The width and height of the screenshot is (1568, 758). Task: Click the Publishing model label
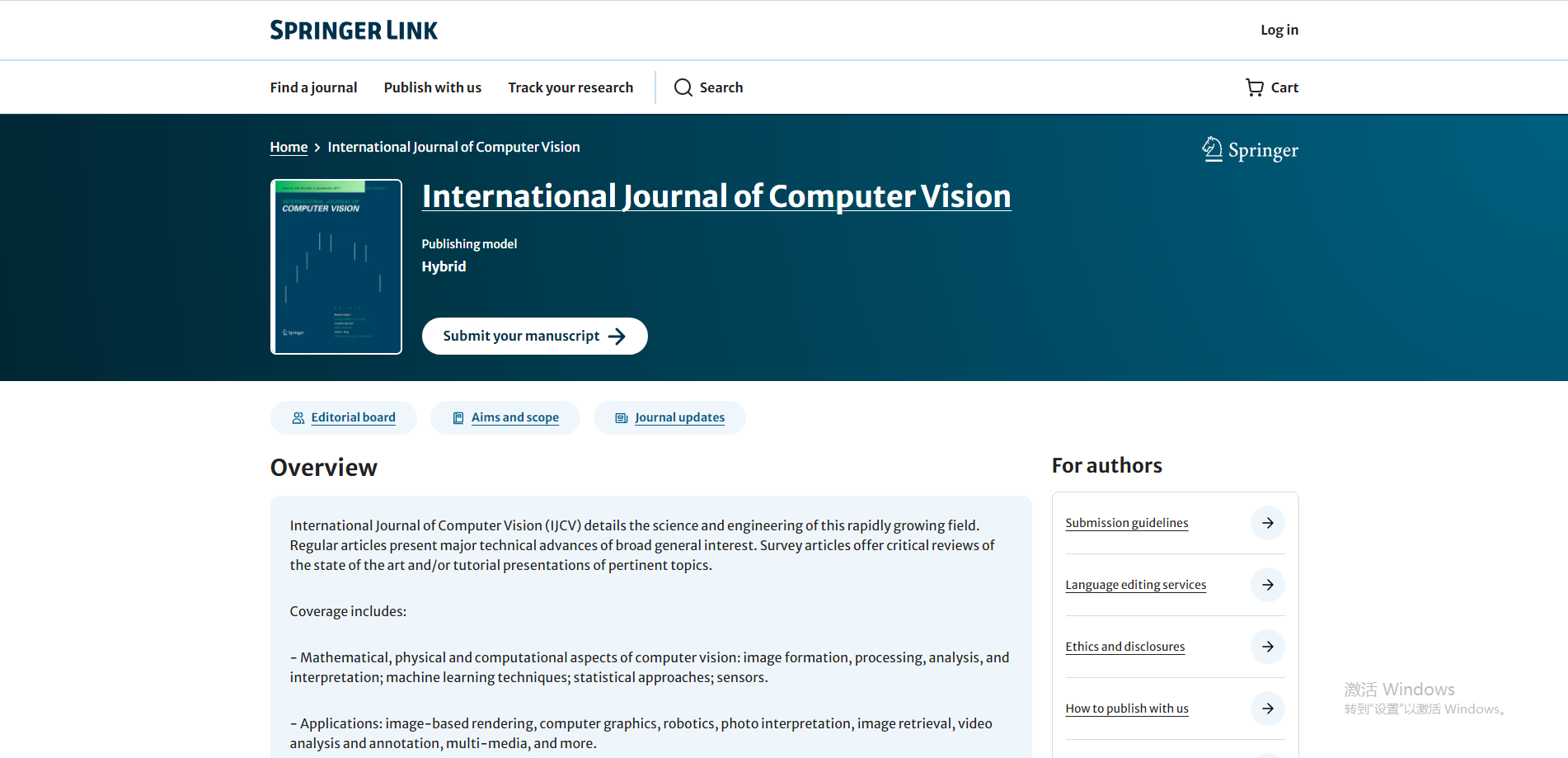pyautogui.click(x=469, y=244)
